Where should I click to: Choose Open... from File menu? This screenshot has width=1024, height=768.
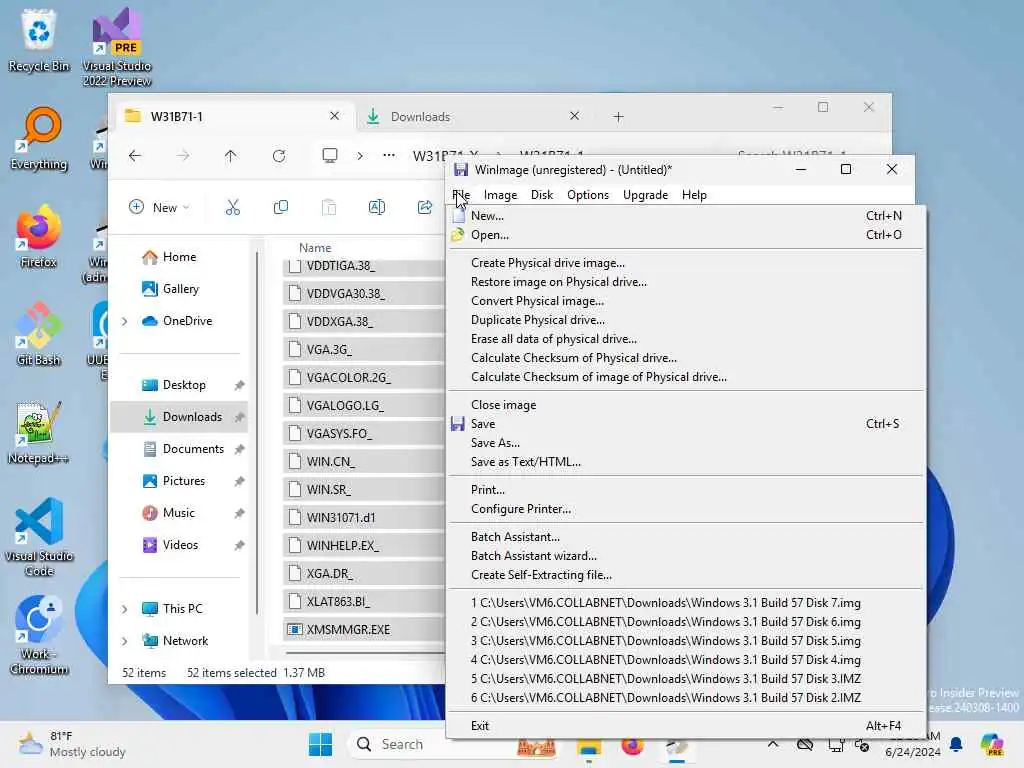(x=686, y=235)
